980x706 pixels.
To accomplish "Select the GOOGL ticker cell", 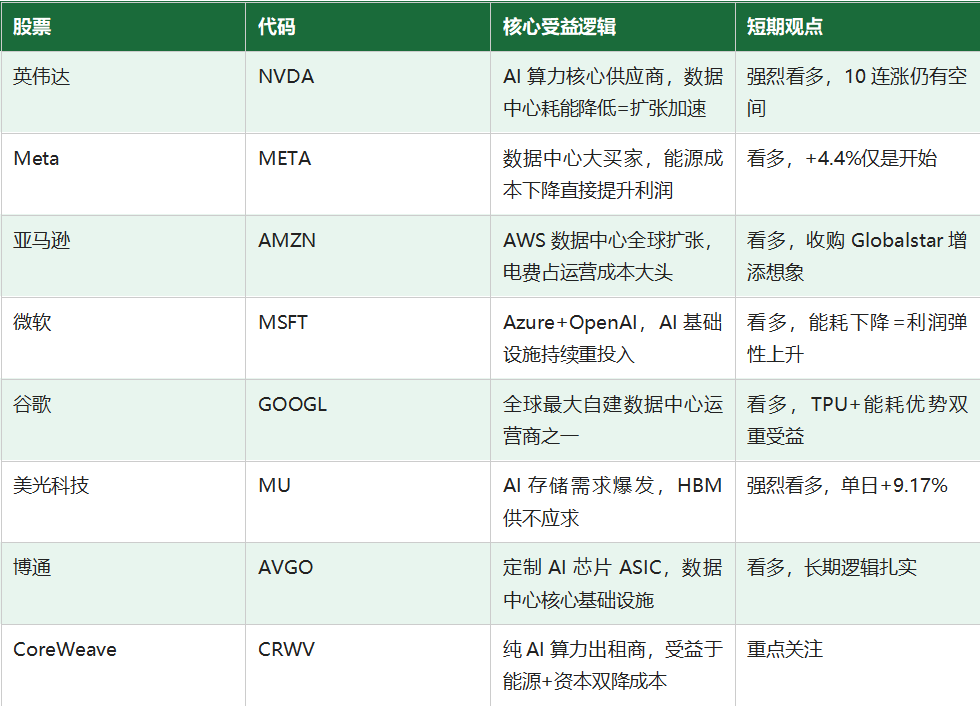I will 368,420.
